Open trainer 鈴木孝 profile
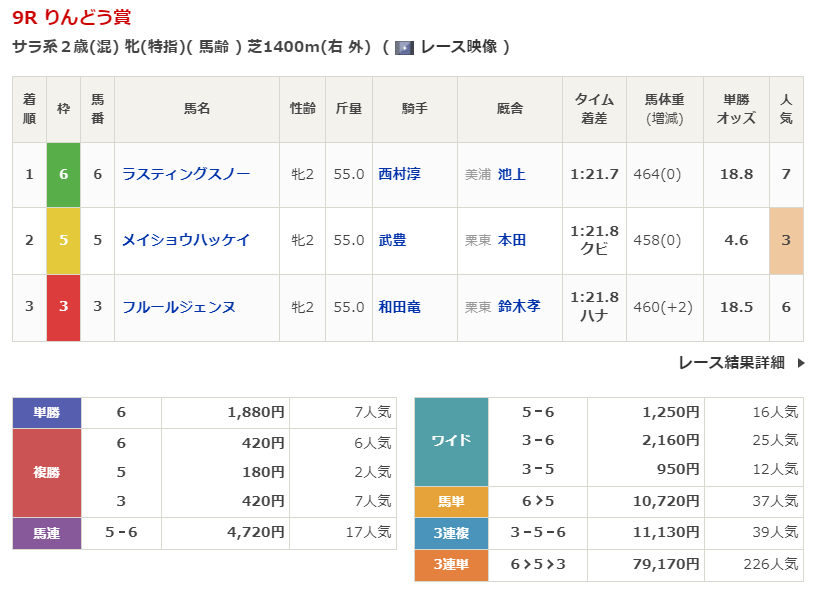Viewport: 818px width, 591px height. point(519,307)
